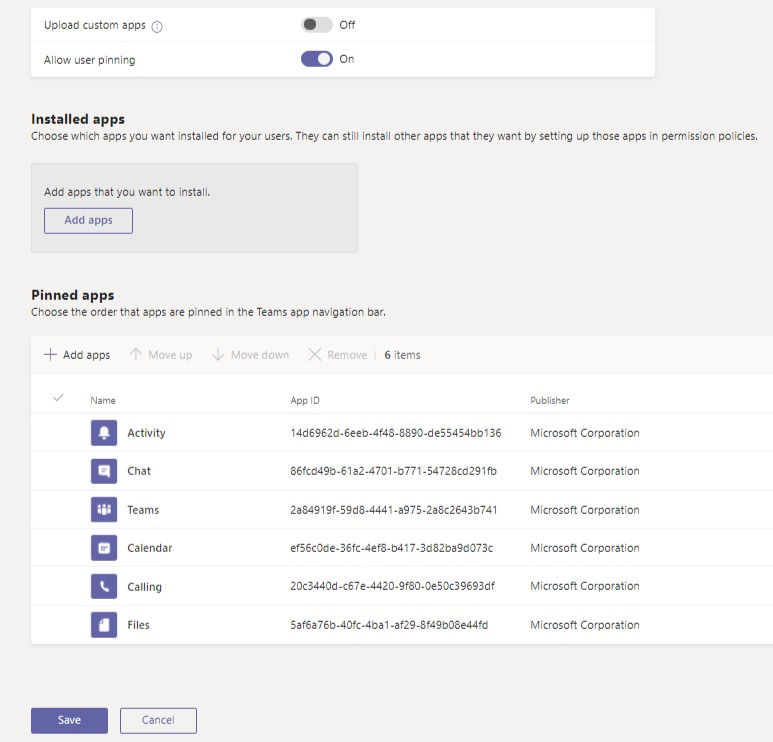
Task: Click the Activity bell icon
Action: point(104,433)
